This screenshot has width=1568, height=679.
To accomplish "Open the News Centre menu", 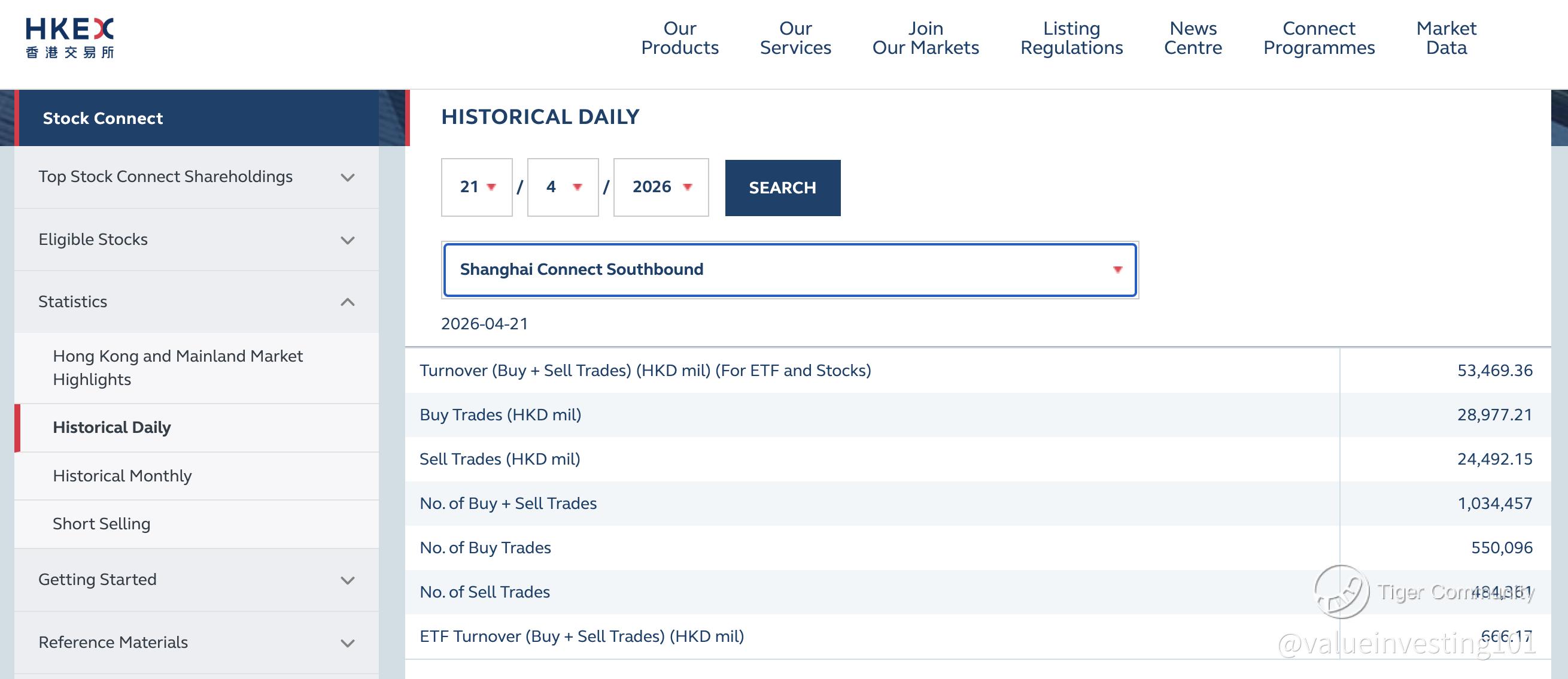I will 1192,38.
